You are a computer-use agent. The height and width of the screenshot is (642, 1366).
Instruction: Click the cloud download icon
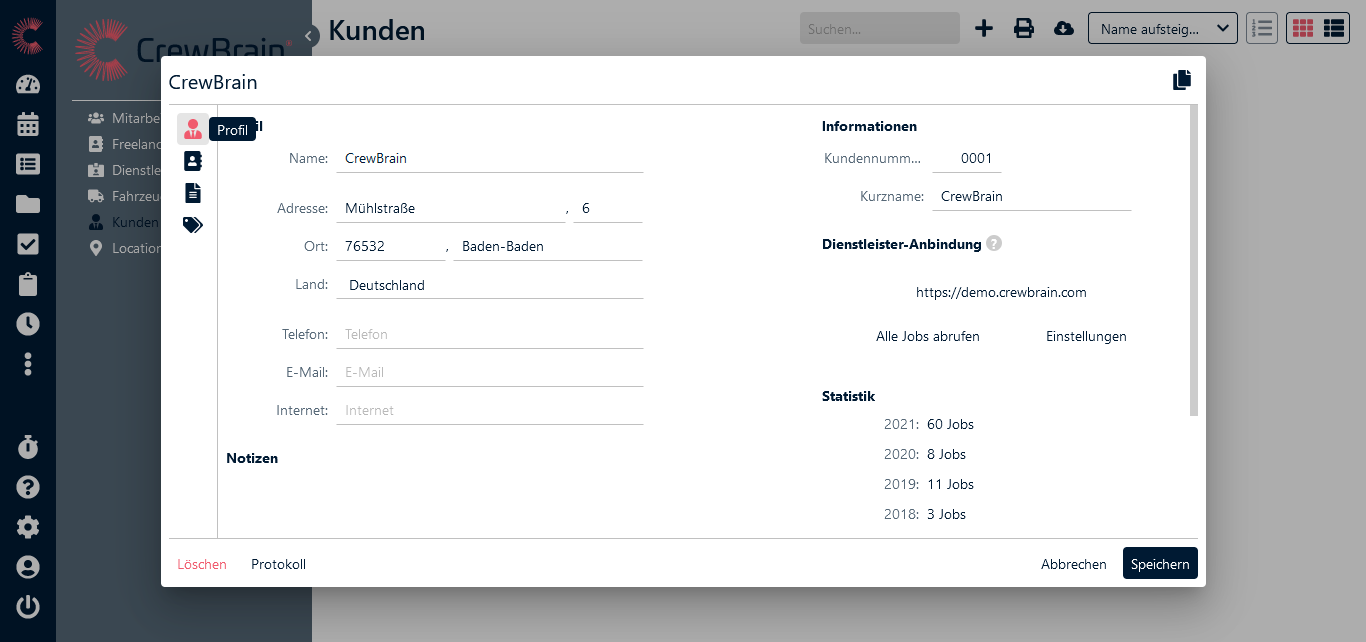[1064, 28]
